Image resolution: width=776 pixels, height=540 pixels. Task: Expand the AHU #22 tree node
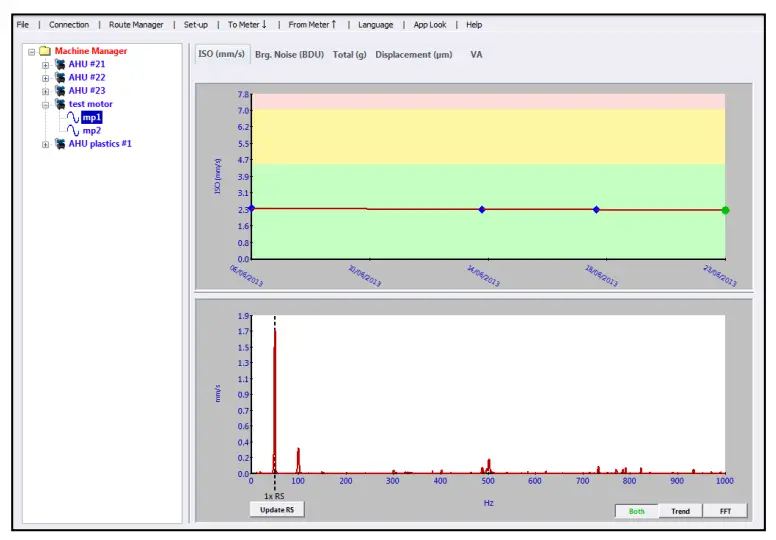click(x=46, y=78)
